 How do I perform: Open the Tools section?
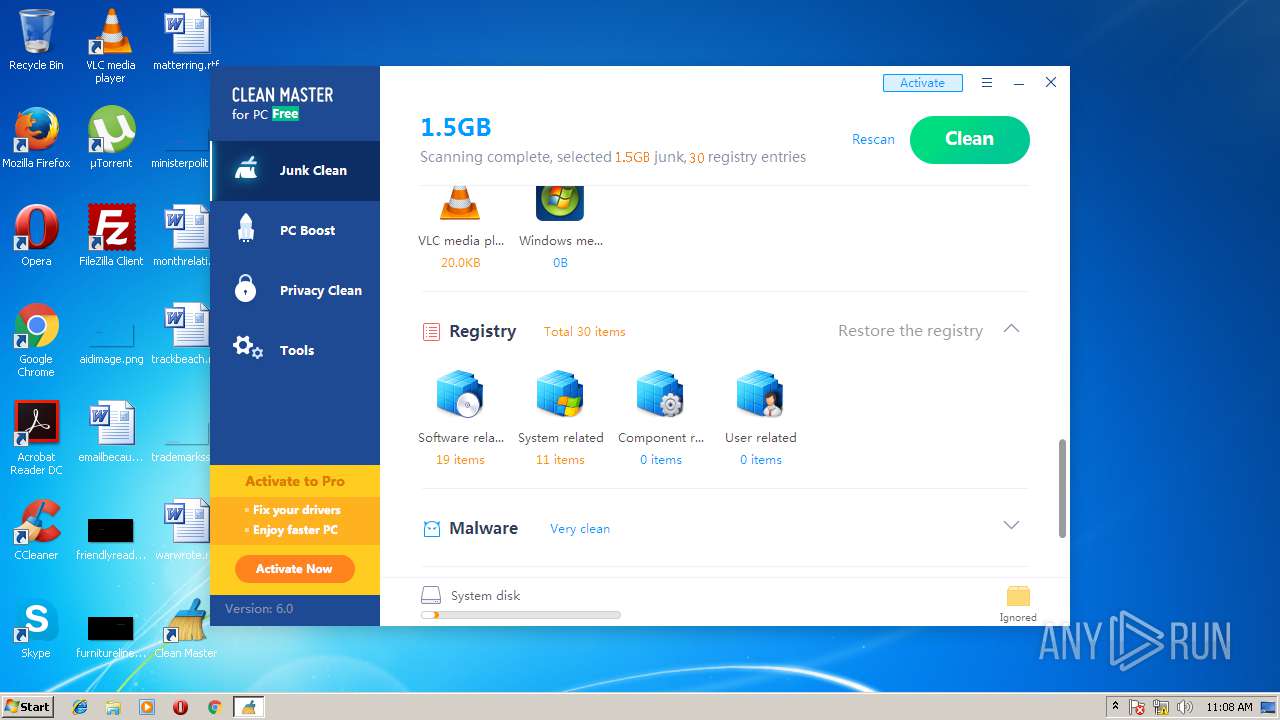295,351
